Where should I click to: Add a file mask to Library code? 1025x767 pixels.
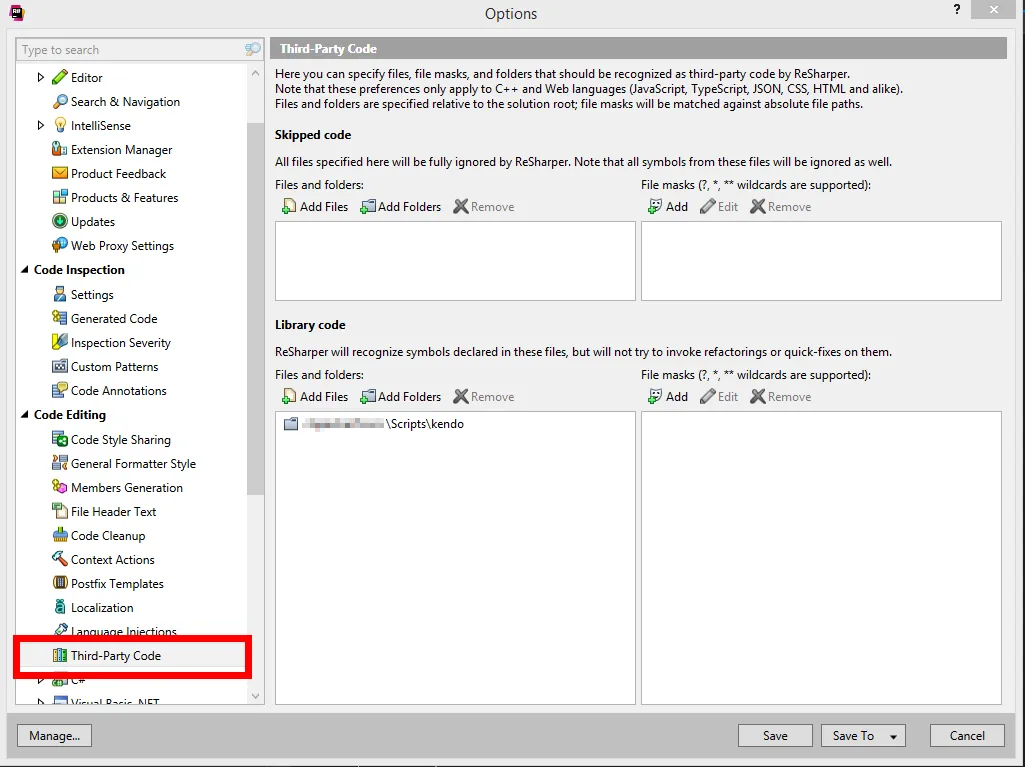(x=667, y=396)
